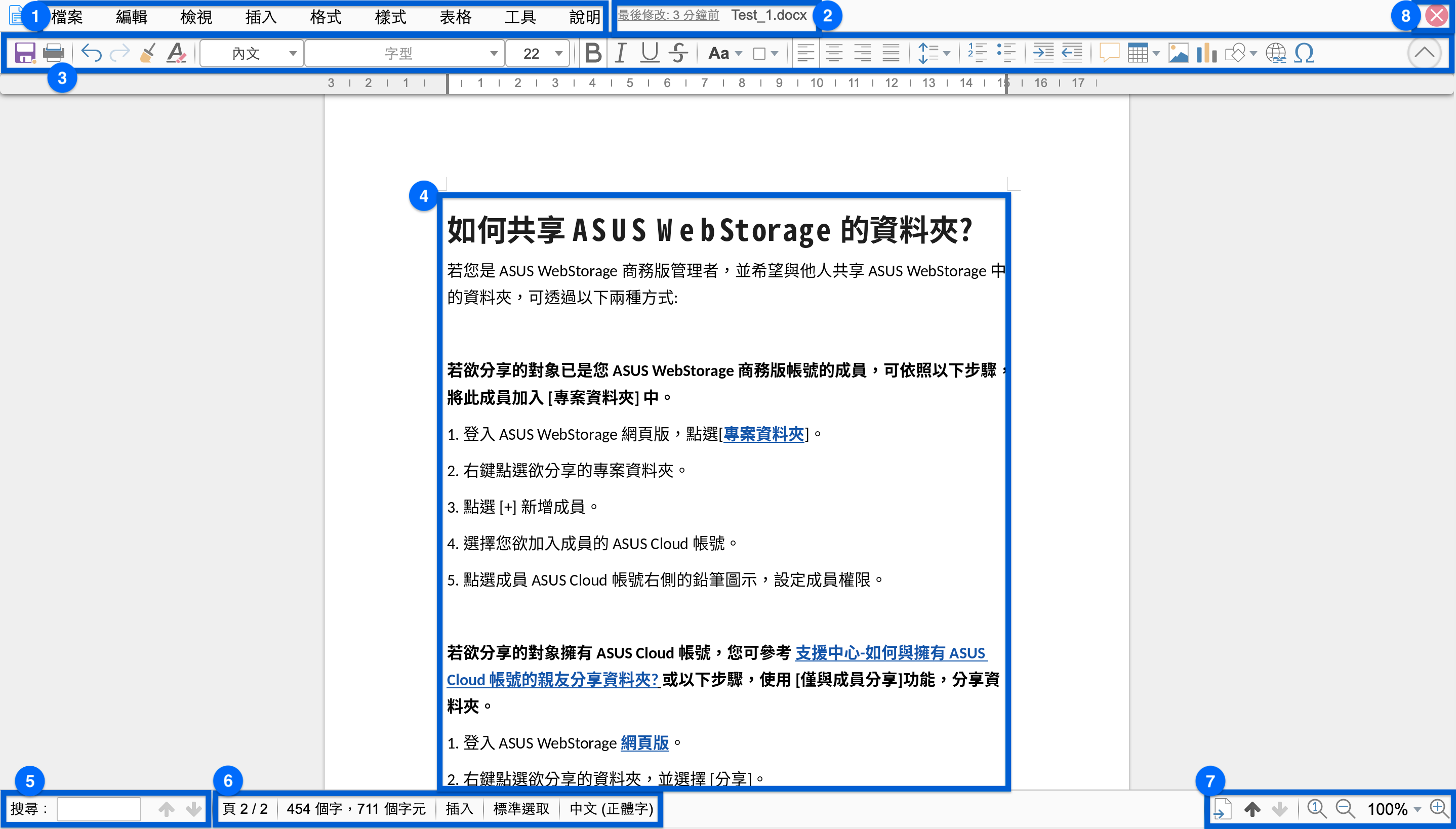This screenshot has height=829, width=1456.
Task: Toggle the bulleted list
Action: (1006, 53)
